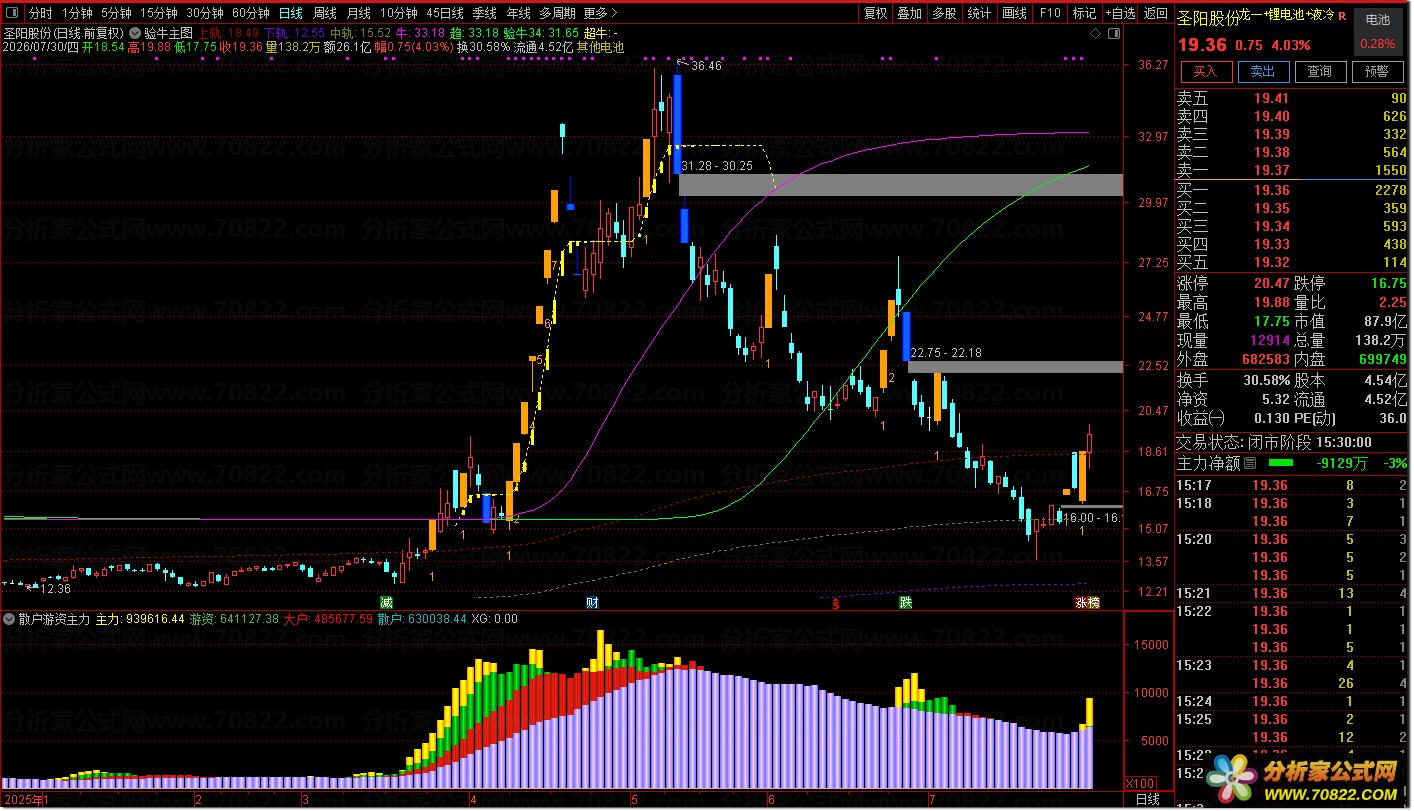Toggle the left sidebar panel icon
Image resolution: width=1414 pixels, height=811 pixels.
(11, 13)
